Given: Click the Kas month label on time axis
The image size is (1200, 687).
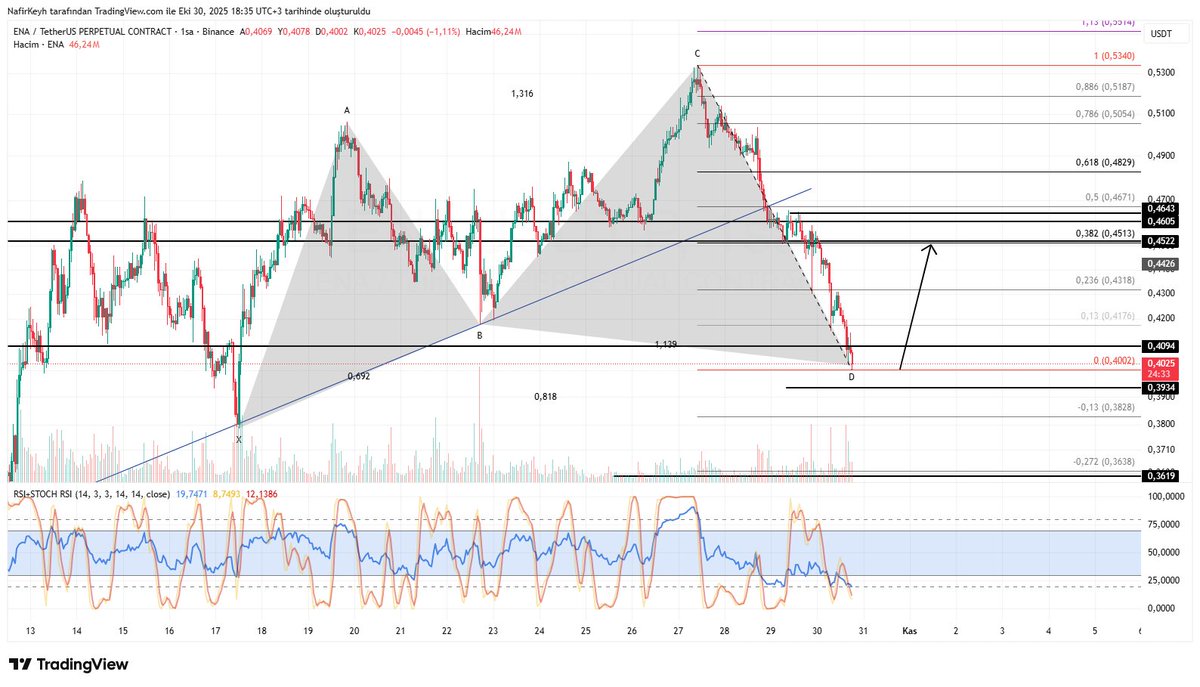Looking at the screenshot, I should point(909,631).
